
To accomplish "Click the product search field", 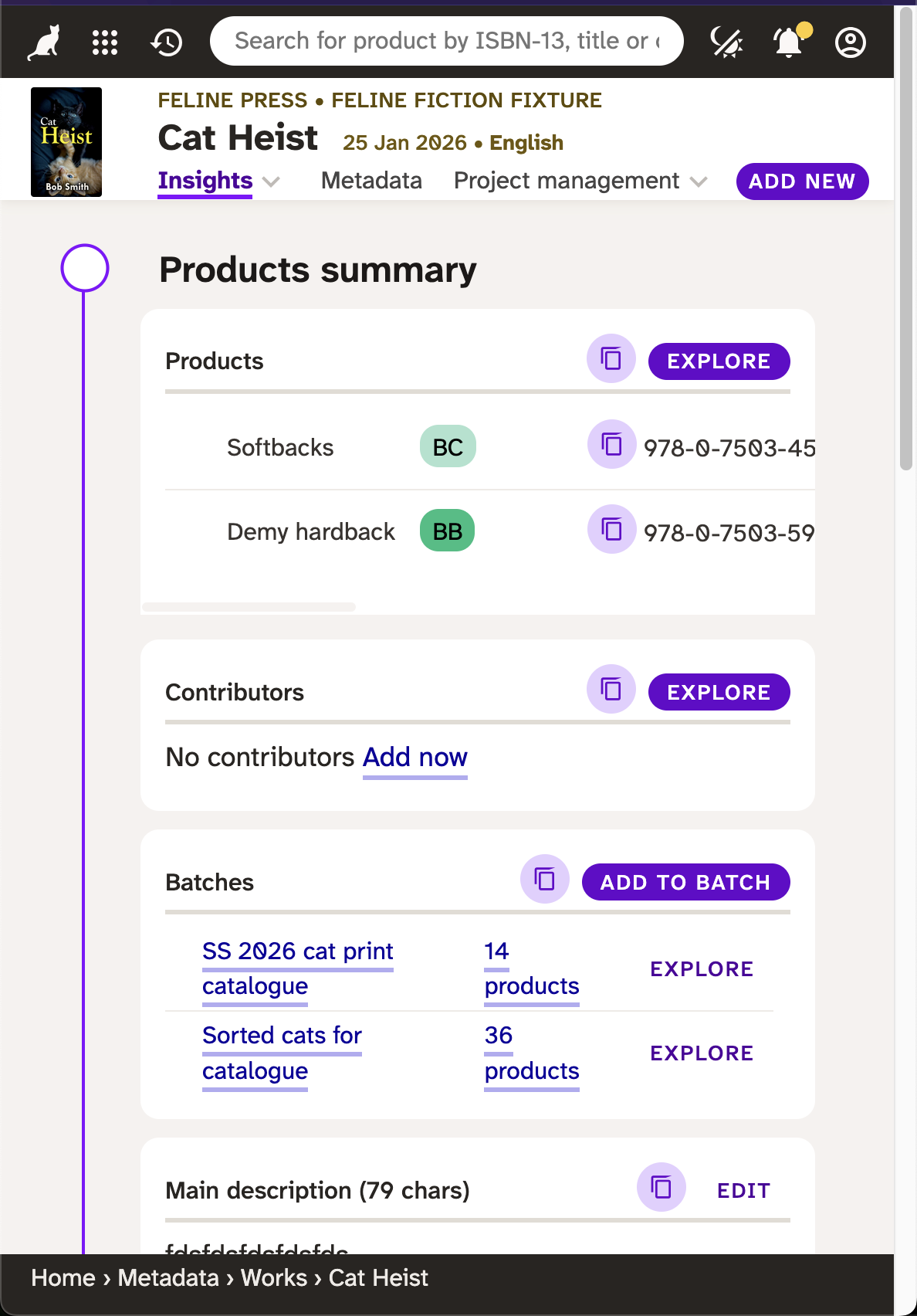I will (x=446, y=41).
